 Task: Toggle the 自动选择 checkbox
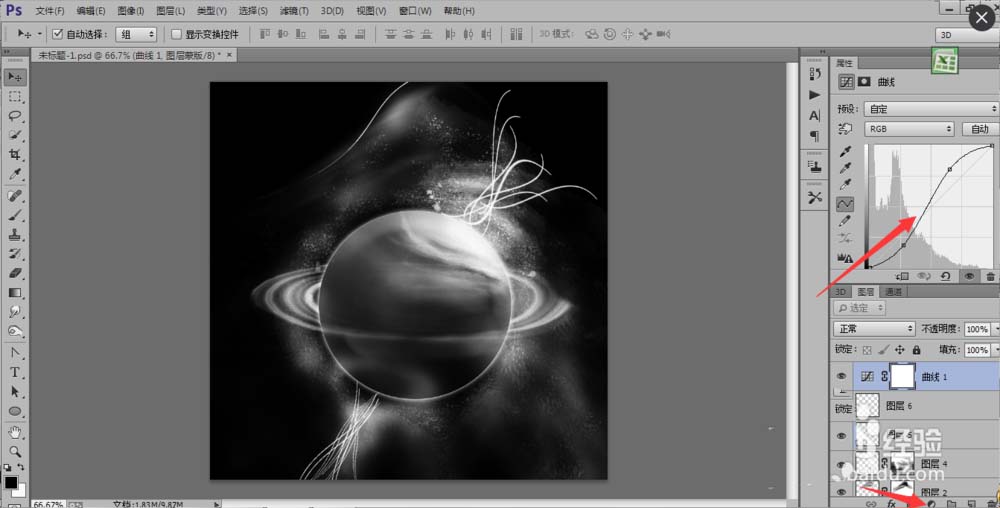pos(57,34)
